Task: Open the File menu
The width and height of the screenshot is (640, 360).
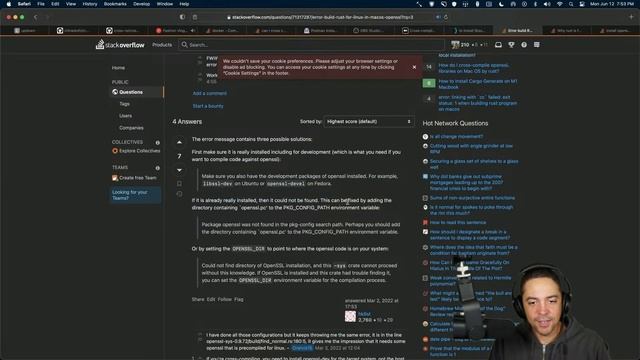Action: pos(41,4)
